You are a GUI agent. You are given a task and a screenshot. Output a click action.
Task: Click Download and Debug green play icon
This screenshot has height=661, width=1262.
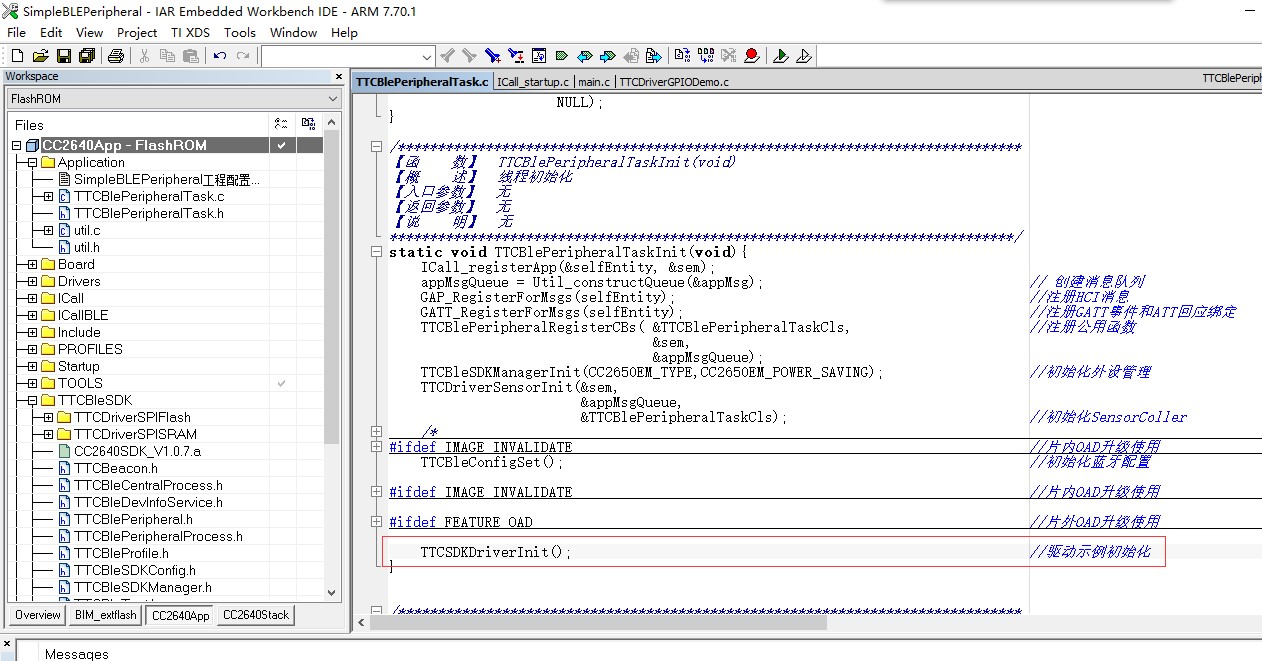pyautogui.click(x=781, y=56)
